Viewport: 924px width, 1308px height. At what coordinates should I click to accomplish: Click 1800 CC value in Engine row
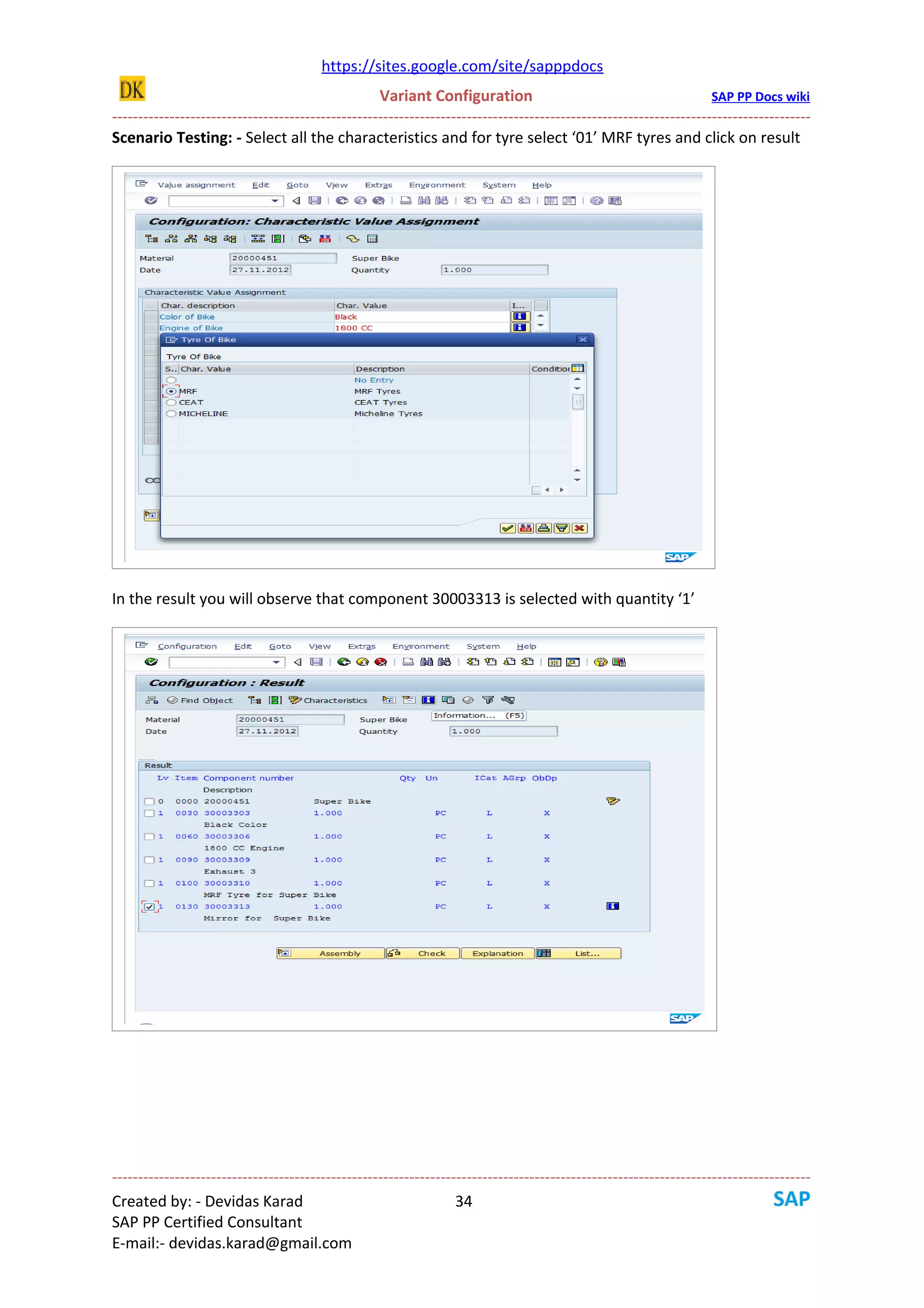[x=354, y=328]
